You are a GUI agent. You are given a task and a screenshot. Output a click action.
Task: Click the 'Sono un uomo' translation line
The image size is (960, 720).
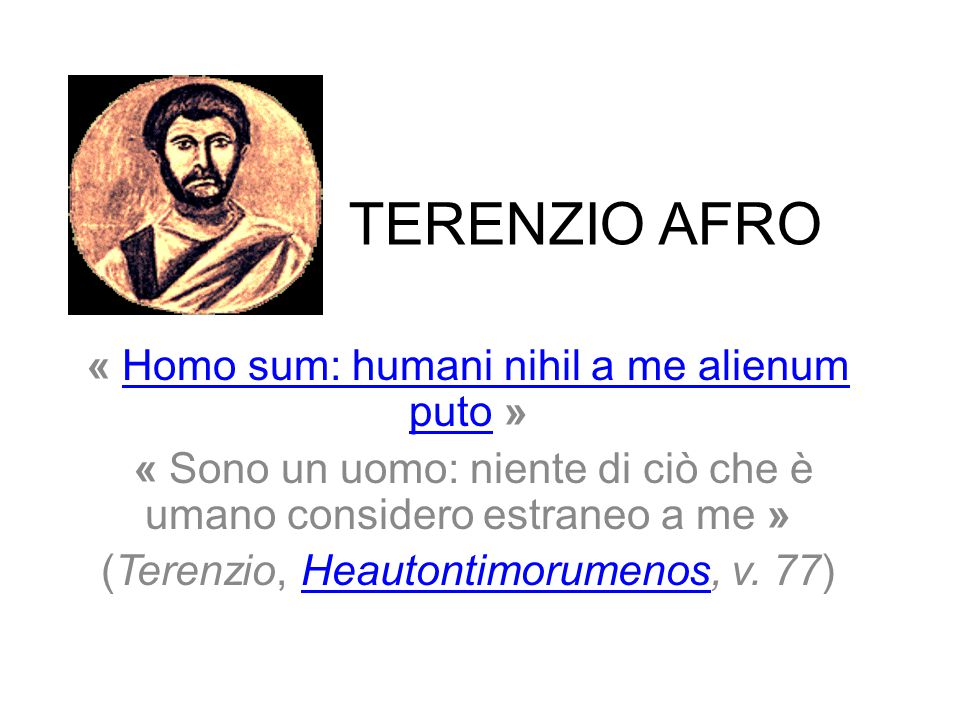pos(473,470)
